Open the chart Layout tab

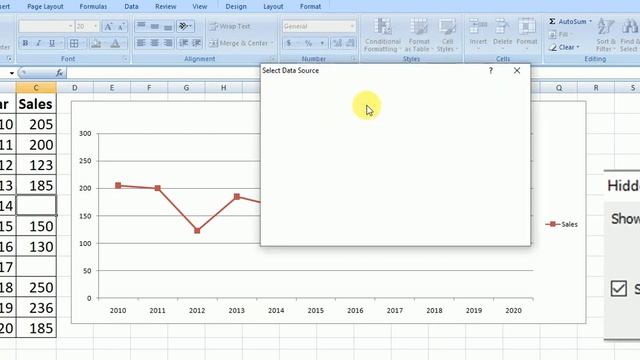[x=273, y=7]
